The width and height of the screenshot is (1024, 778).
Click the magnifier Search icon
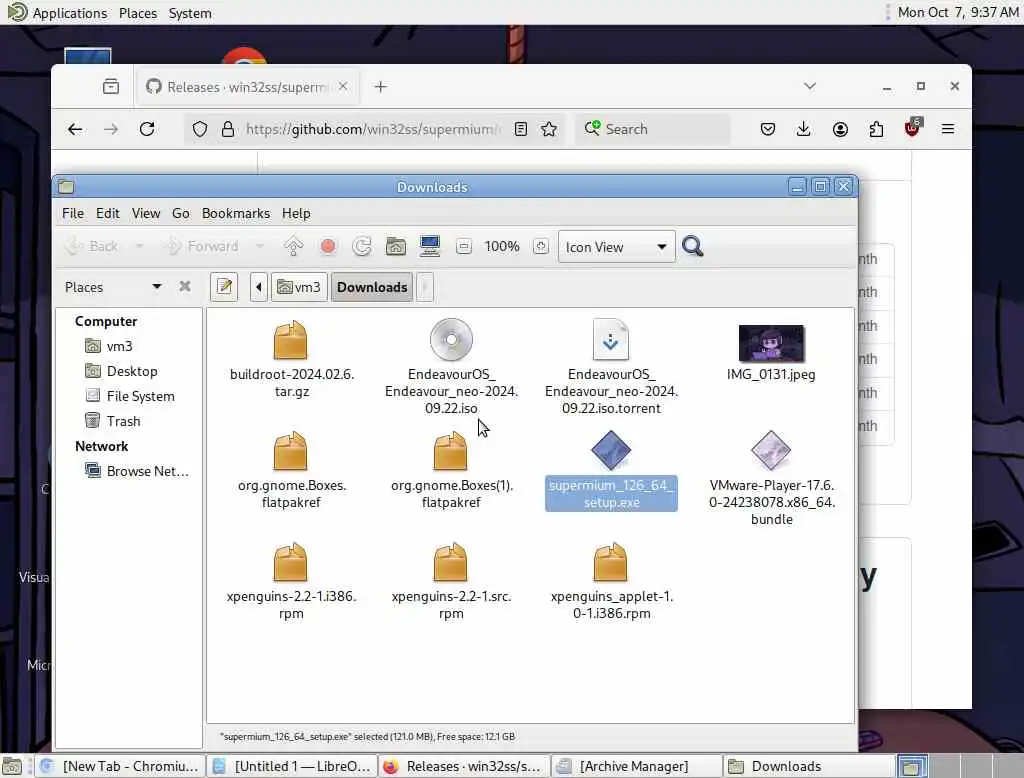(693, 246)
